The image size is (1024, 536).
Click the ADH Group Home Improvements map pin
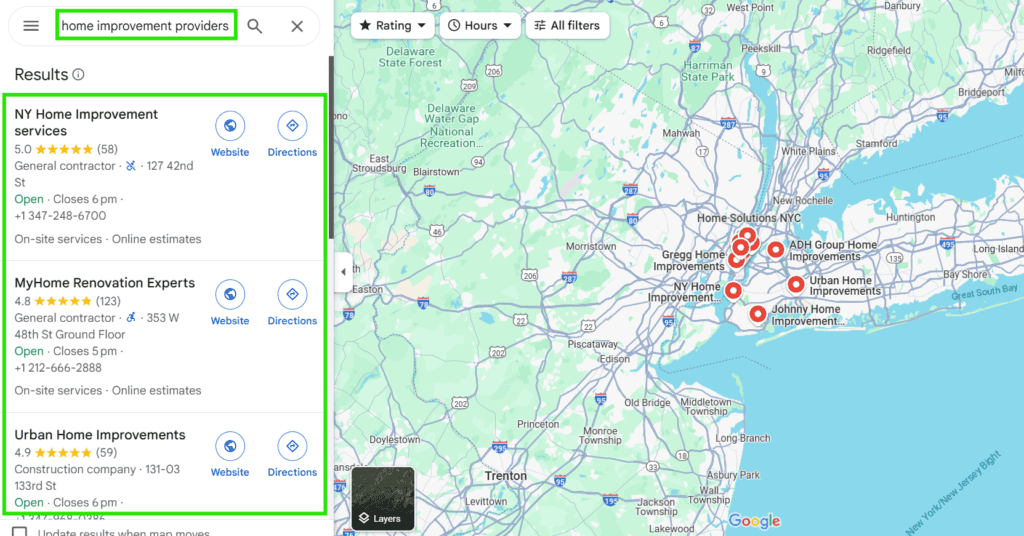(775, 249)
